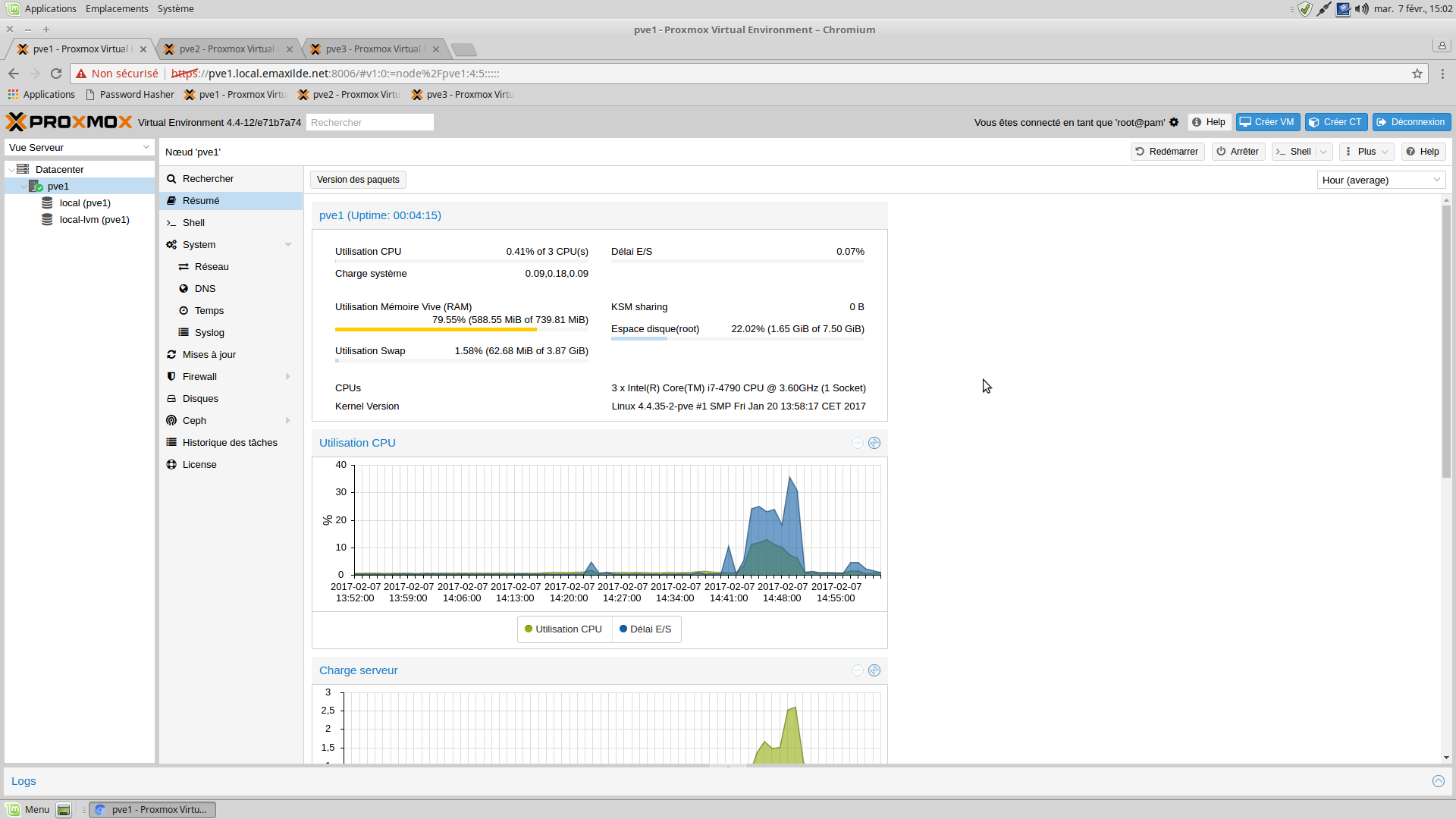Switch to pve3 browser tab
1456x819 pixels.
(375, 49)
